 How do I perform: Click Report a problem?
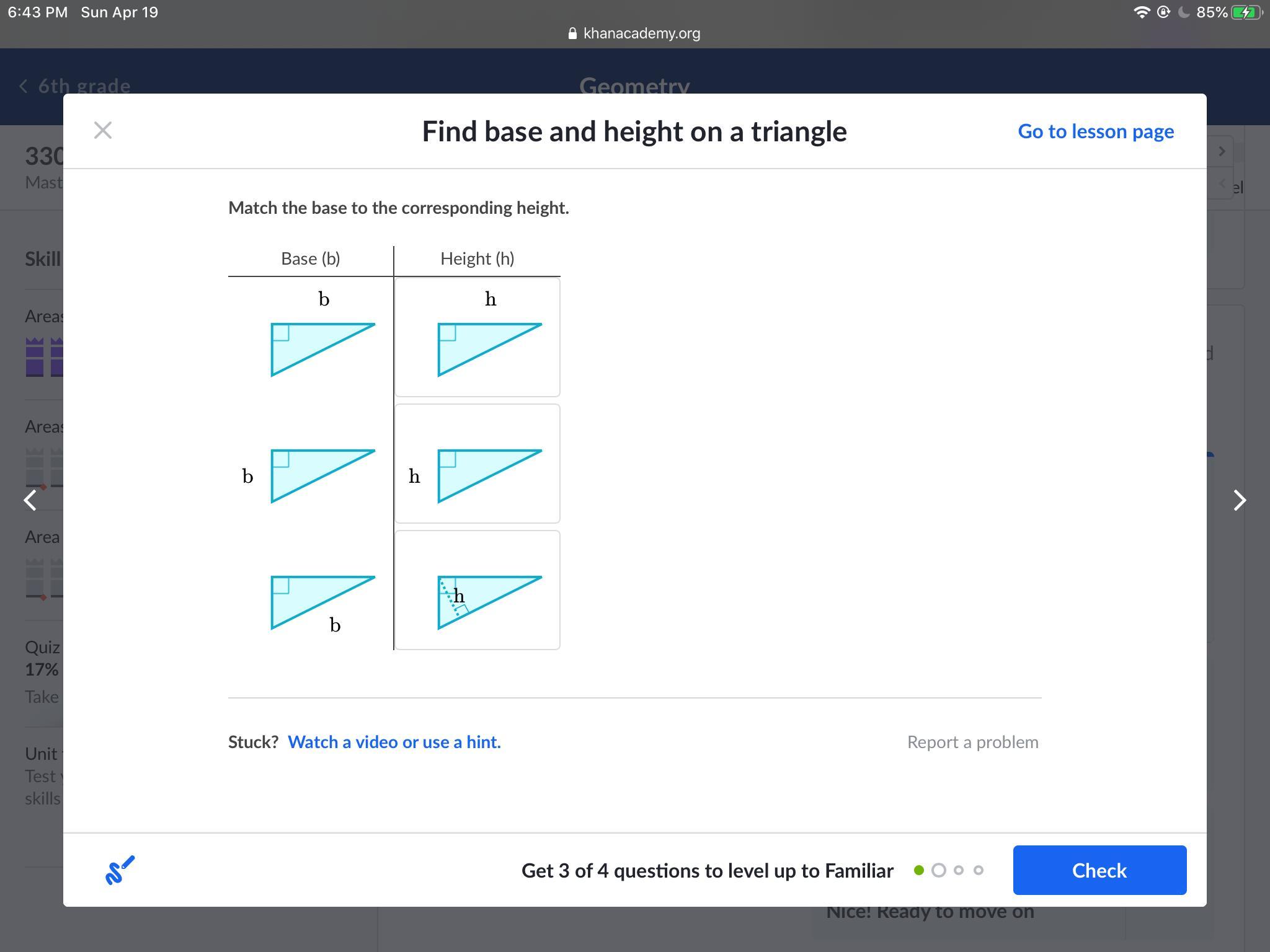[x=972, y=742]
